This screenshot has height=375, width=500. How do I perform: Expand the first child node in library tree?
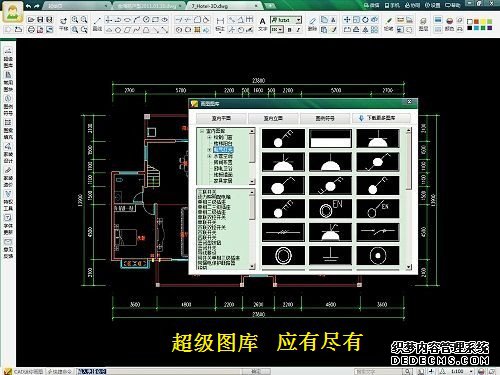click(x=209, y=137)
